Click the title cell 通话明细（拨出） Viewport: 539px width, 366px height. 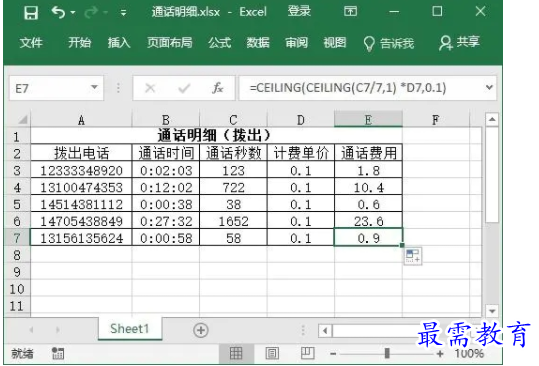pos(216,135)
